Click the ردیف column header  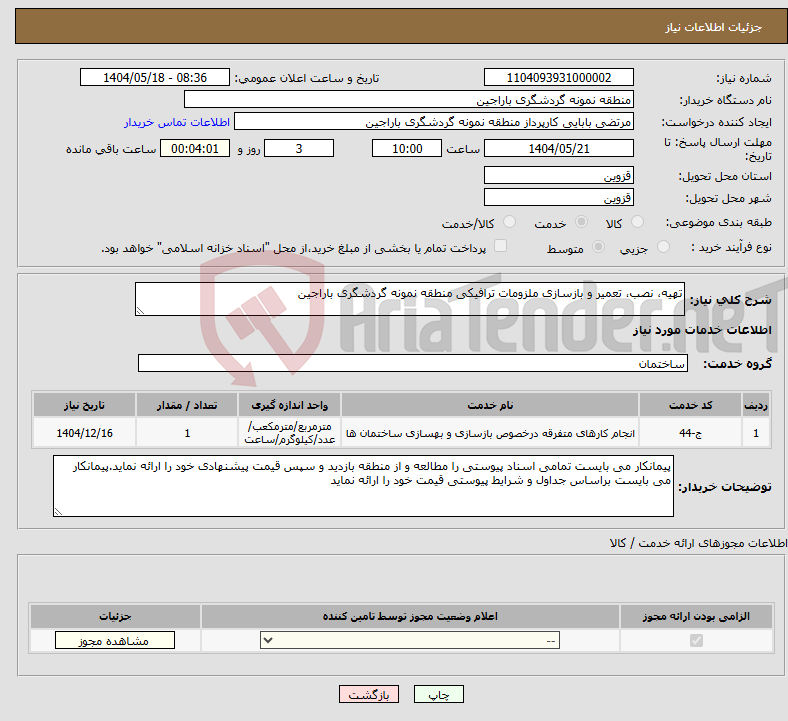point(756,405)
